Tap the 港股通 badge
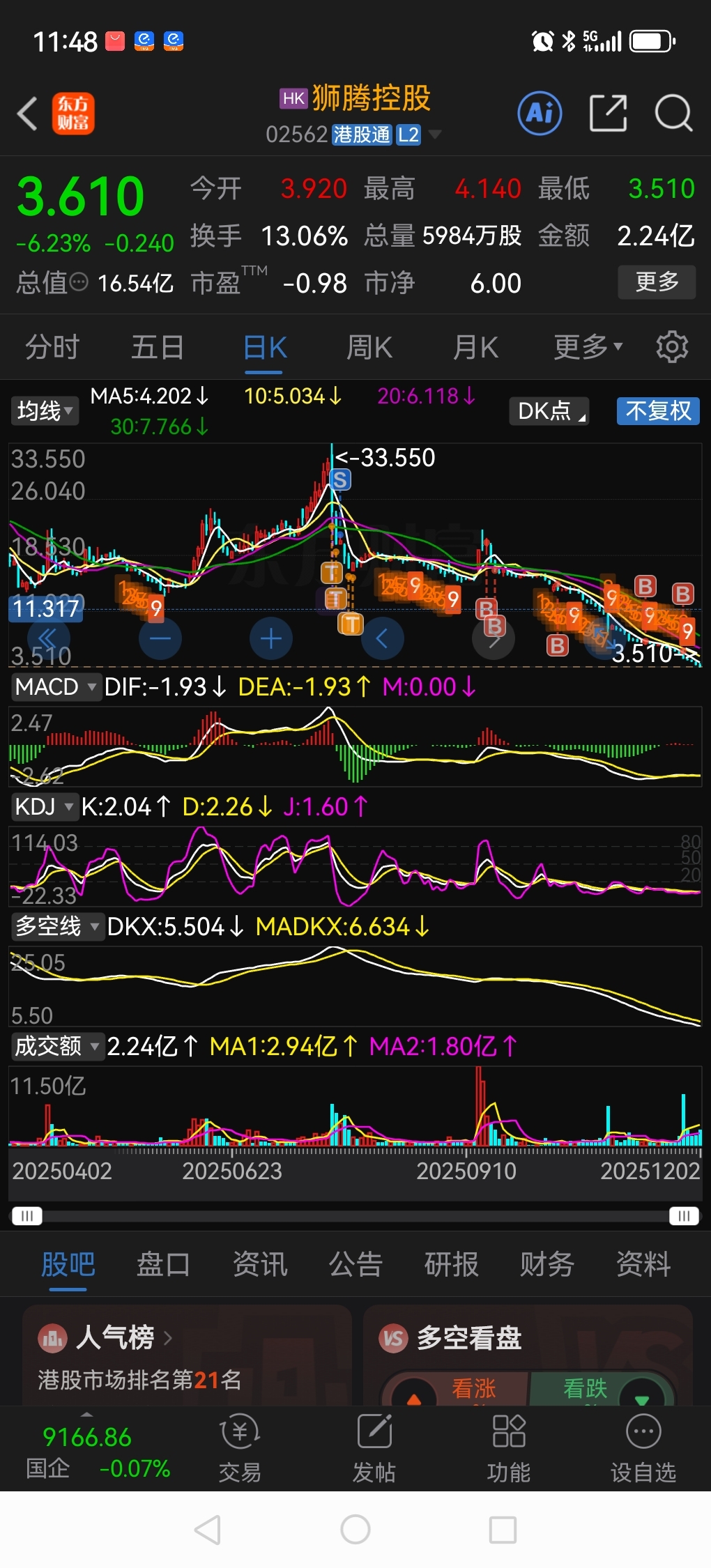The width and height of the screenshot is (711, 1568). coord(362,134)
